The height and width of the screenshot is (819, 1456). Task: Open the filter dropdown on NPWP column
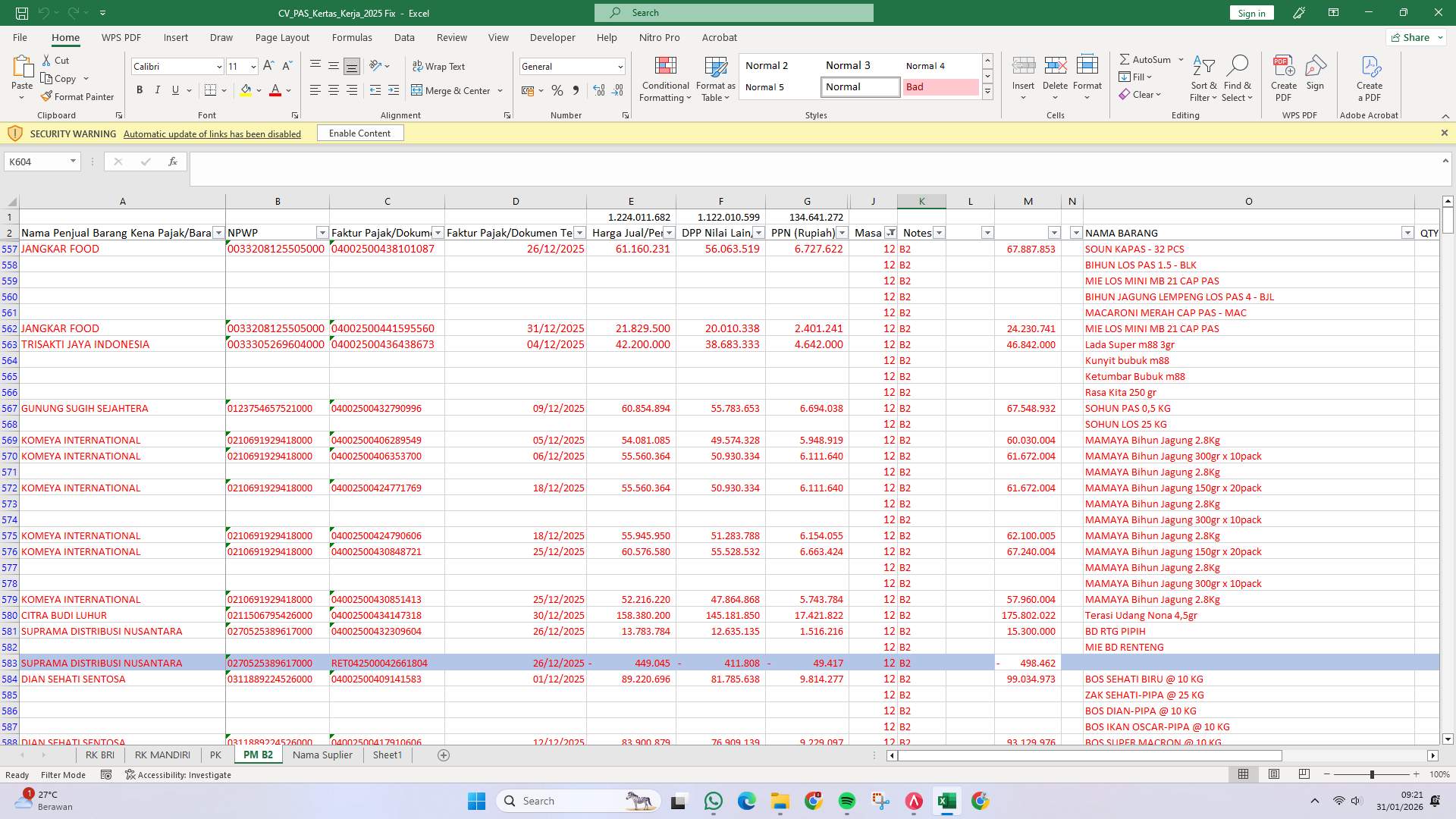322,233
